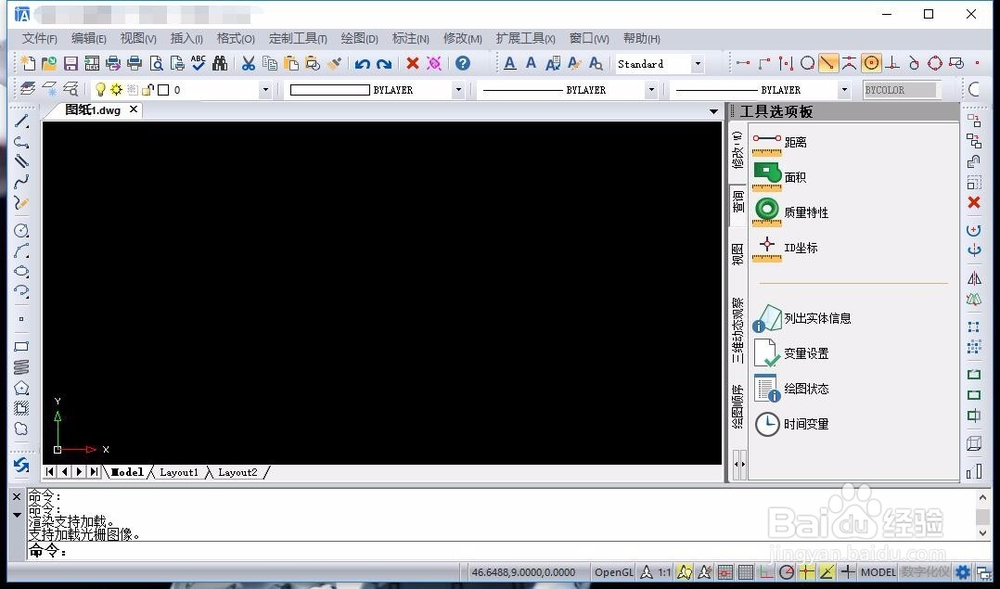
Task: Toggle Grid display in status bar
Action: tap(746, 572)
